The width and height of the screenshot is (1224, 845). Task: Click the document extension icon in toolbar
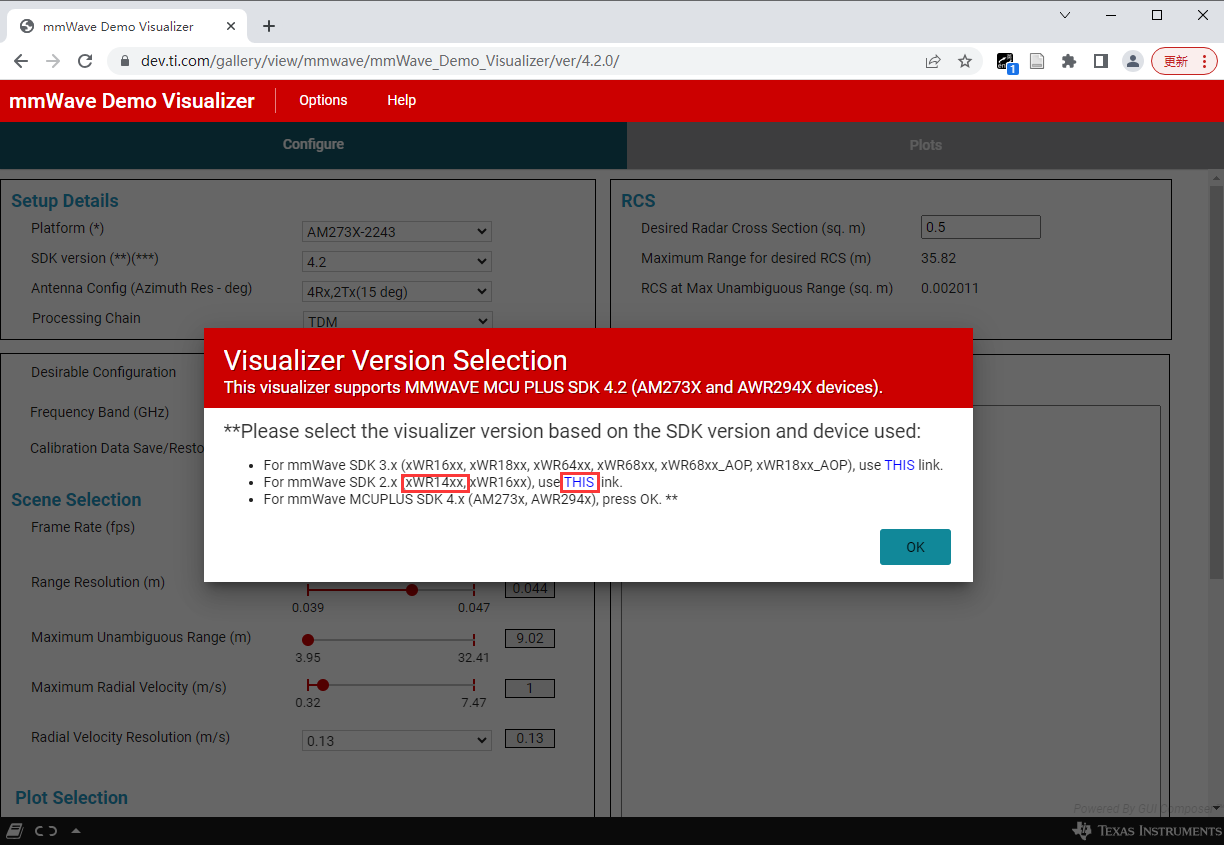pyautogui.click(x=1037, y=61)
